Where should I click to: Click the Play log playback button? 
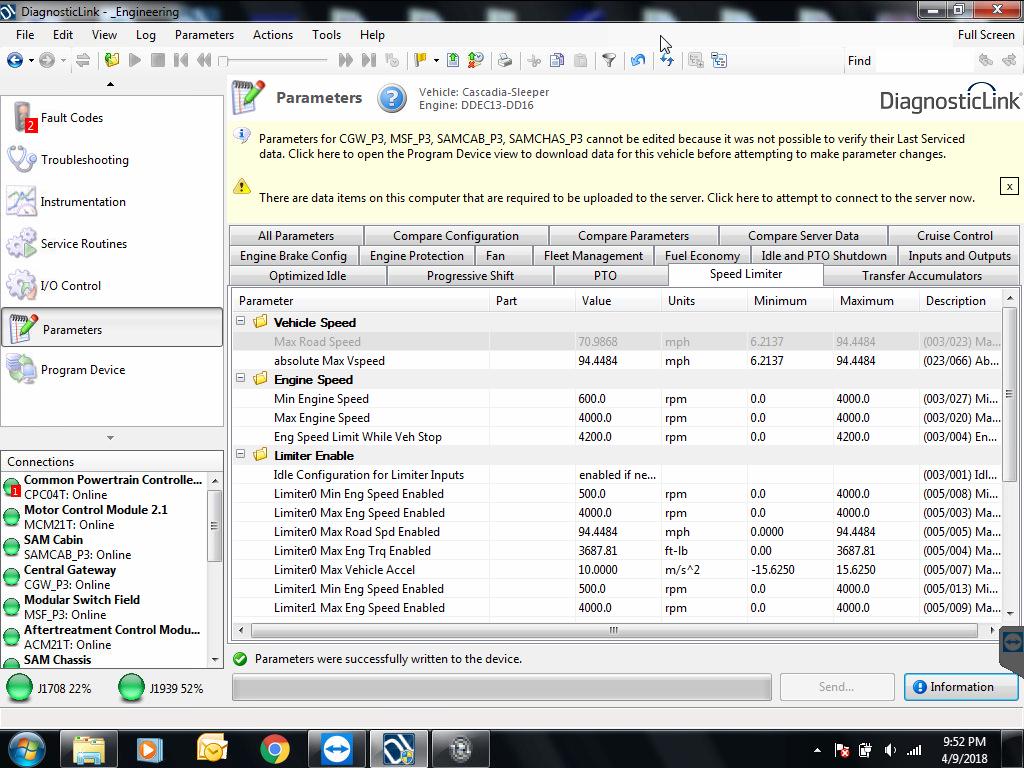pyautogui.click(x=135, y=61)
